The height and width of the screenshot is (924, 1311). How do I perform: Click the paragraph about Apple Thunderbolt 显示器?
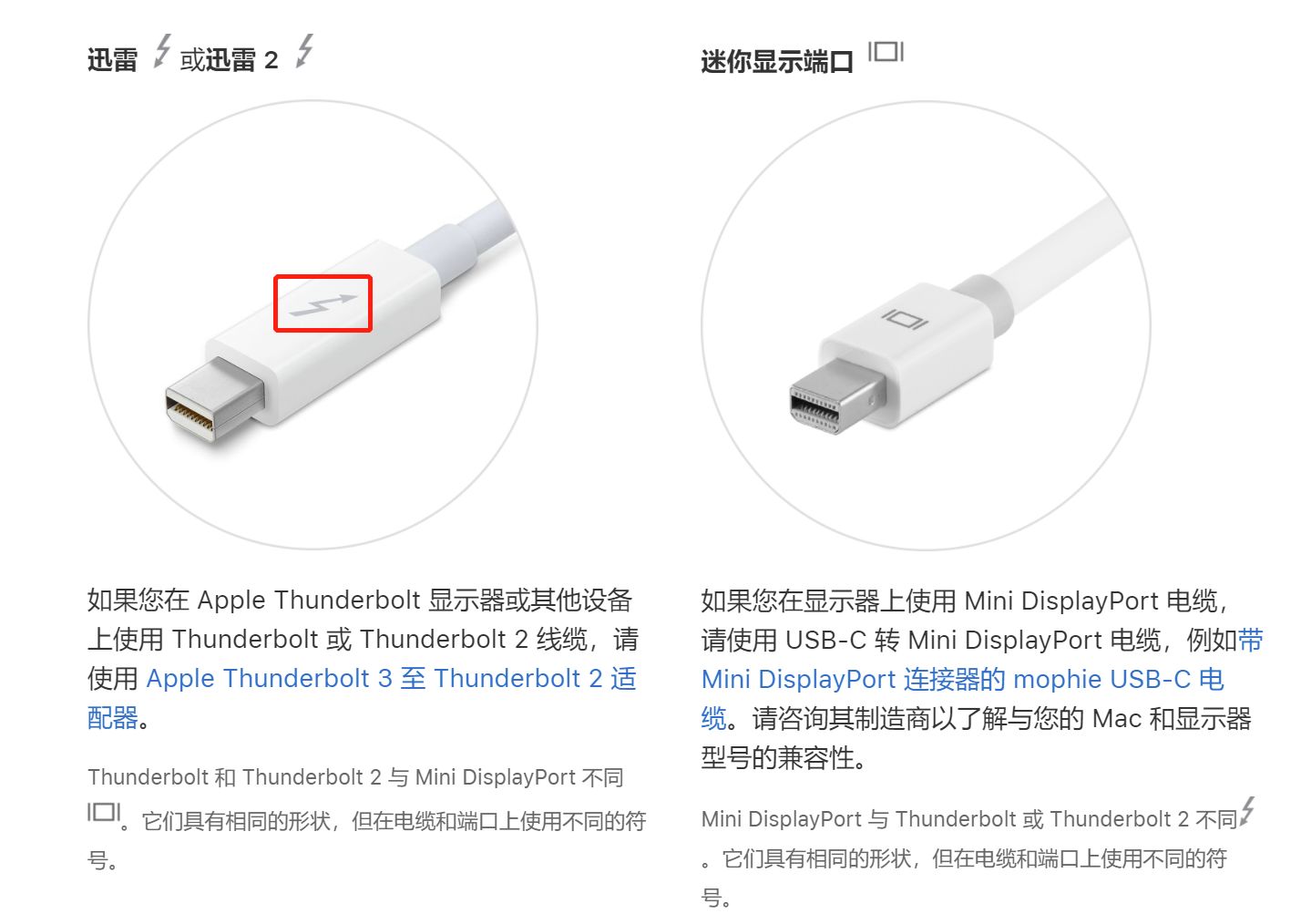pos(364,659)
